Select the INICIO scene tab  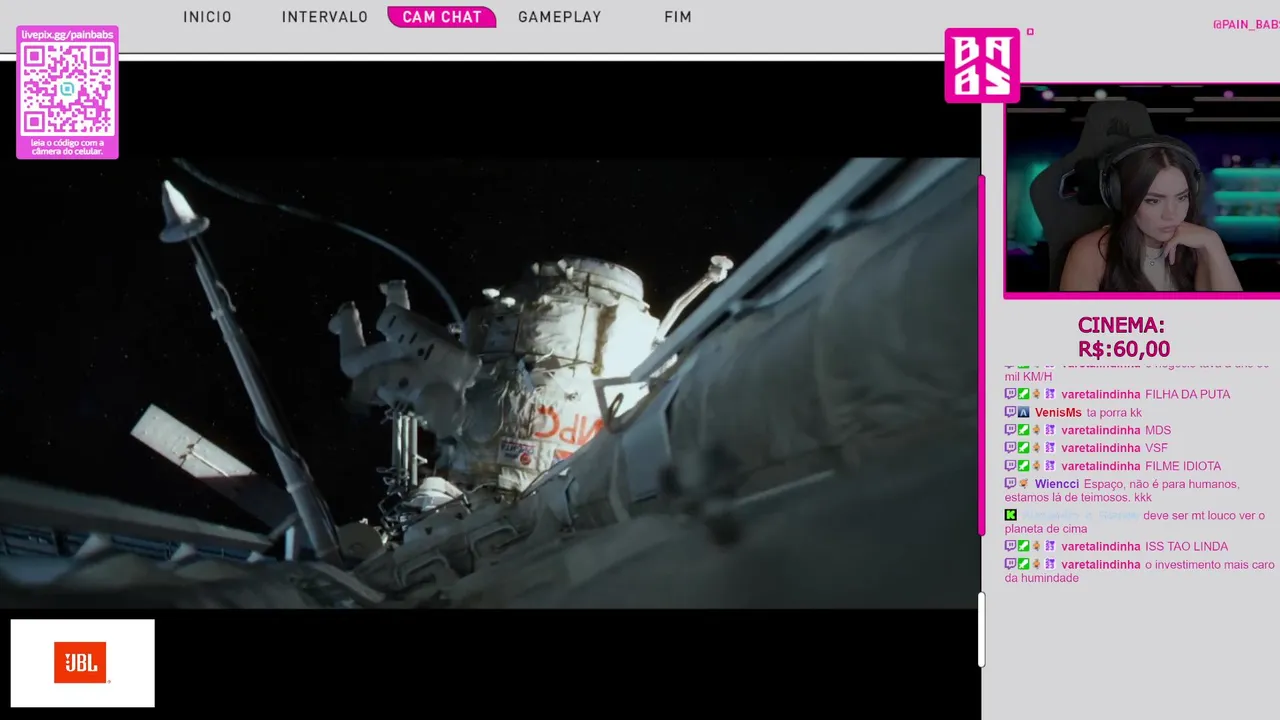click(207, 17)
